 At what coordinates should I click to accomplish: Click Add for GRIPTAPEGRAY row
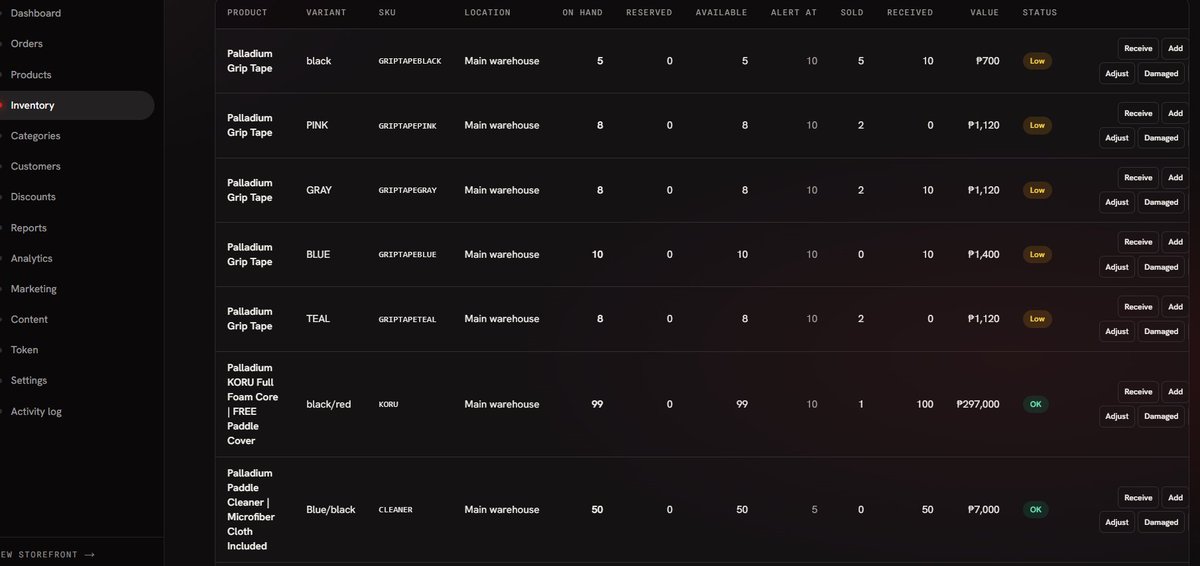[1175, 177]
